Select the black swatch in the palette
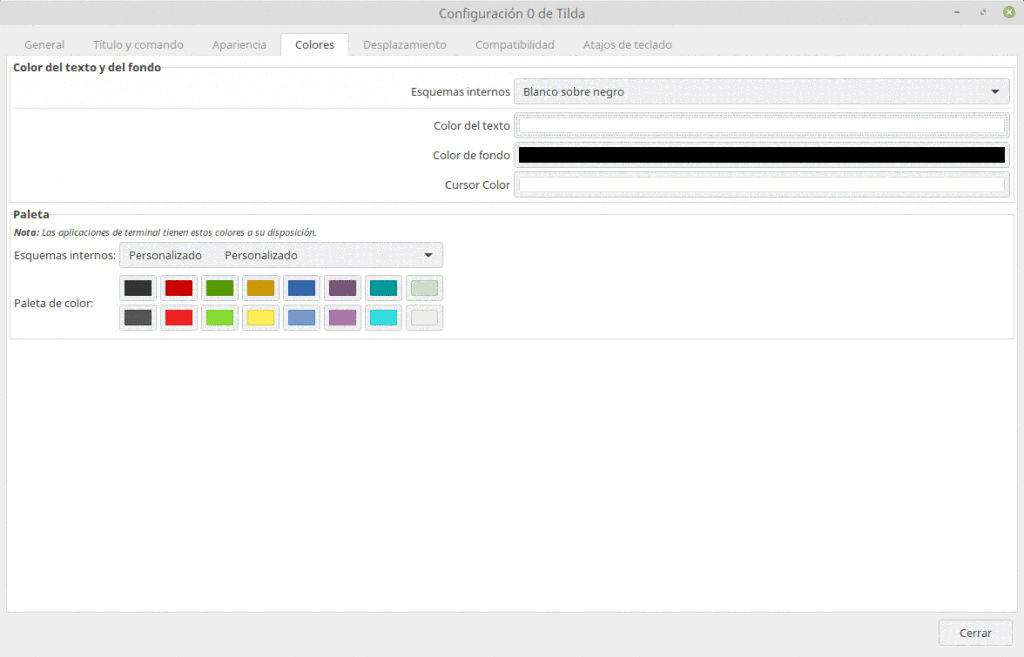This screenshot has width=1024, height=657. coord(137,288)
